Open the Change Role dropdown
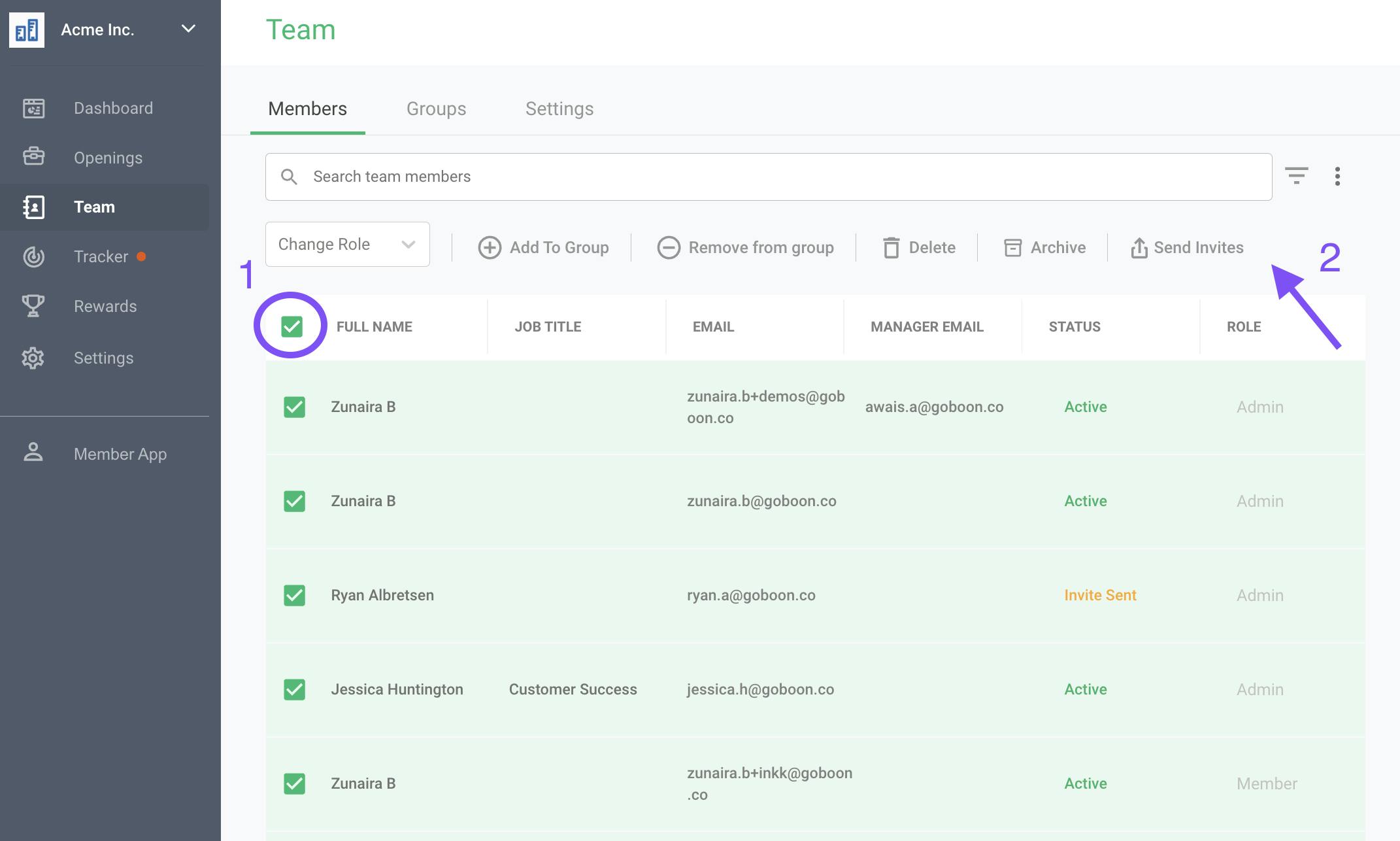 348,244
